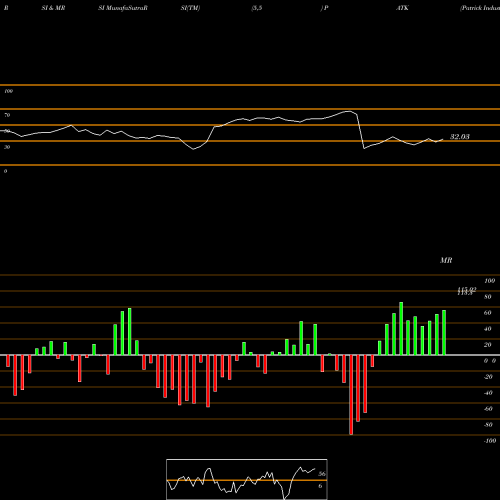Click the RSI value label 32.03
The image size is (500, 500).
[460, 137]
